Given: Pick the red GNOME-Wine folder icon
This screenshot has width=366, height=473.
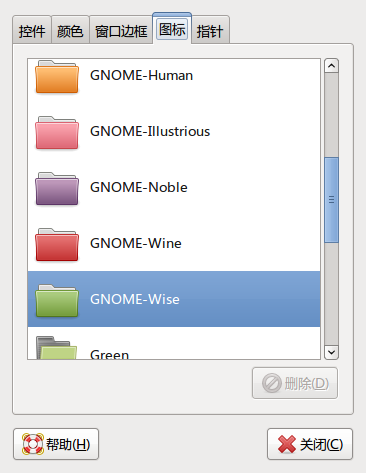Looking at the screenshot, I should (57, 244).
